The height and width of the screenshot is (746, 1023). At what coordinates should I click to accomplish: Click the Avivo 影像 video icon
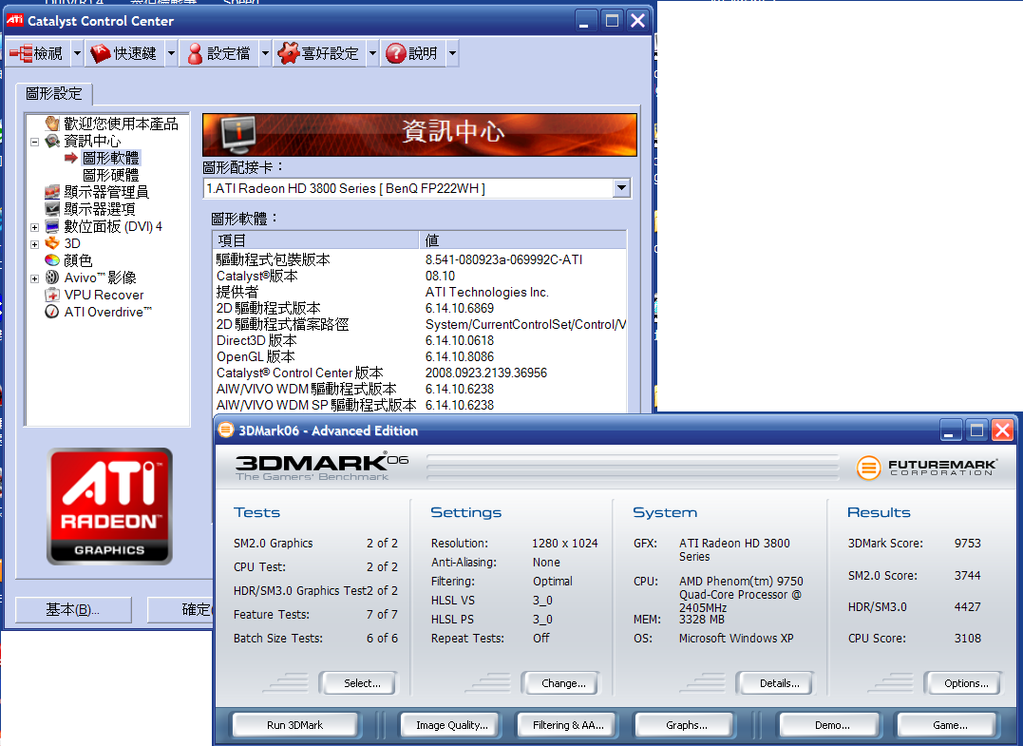(53, 277)
